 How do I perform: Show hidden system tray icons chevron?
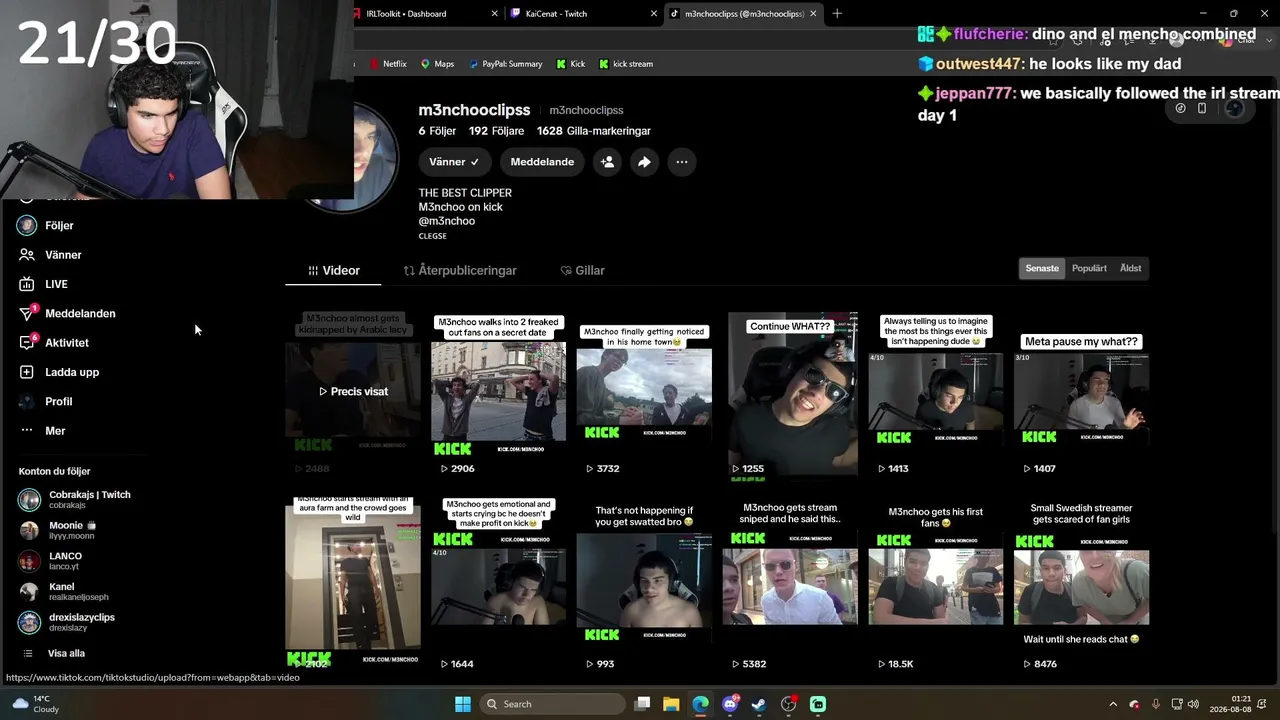1113,704
